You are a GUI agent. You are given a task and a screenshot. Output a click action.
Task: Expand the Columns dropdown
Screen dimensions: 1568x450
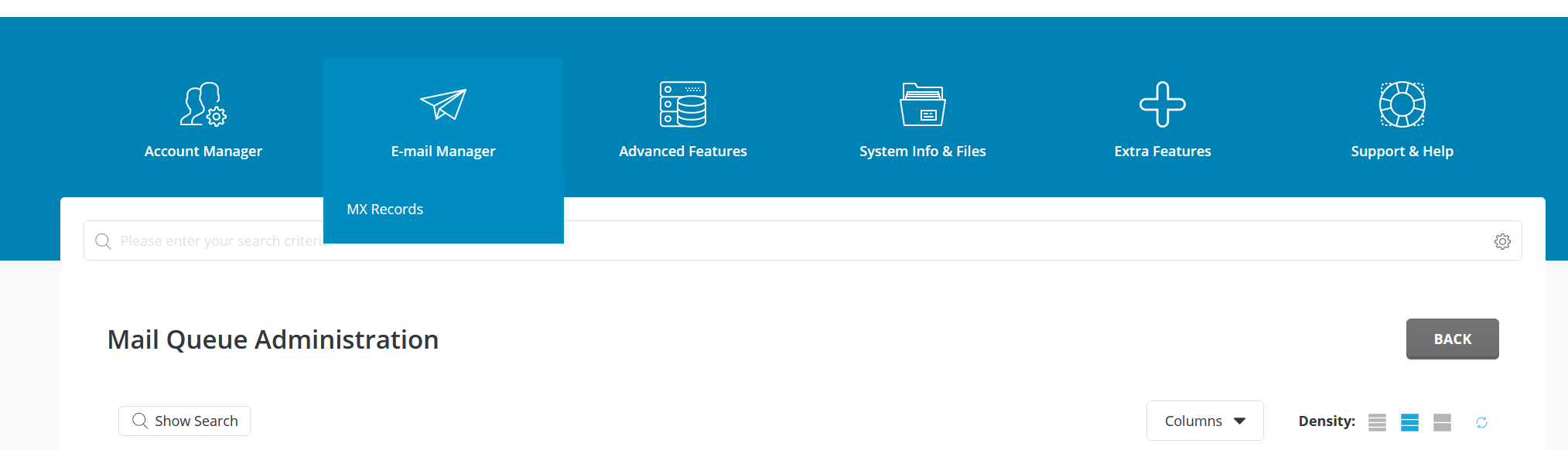(1204, 421)
